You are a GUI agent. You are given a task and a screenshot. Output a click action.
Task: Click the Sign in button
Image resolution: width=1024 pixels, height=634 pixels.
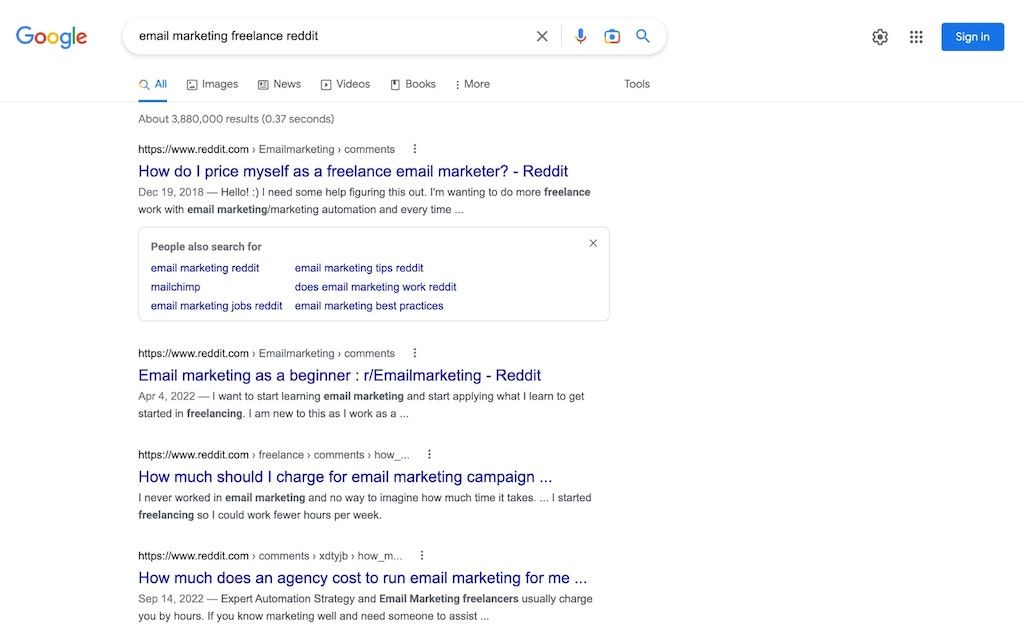[x=971, y=36]
